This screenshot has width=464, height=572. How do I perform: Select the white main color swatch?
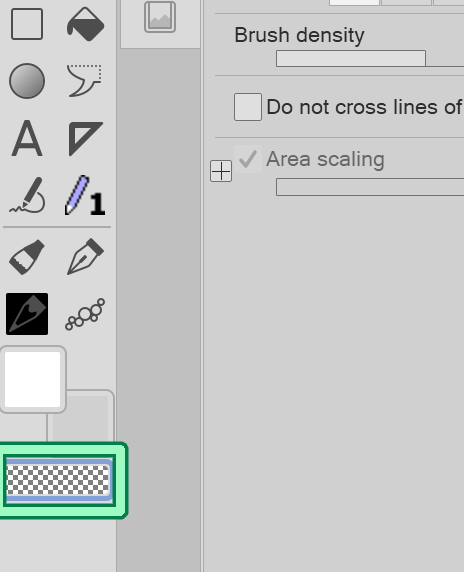pyautogui.click(x=32, y=379)
